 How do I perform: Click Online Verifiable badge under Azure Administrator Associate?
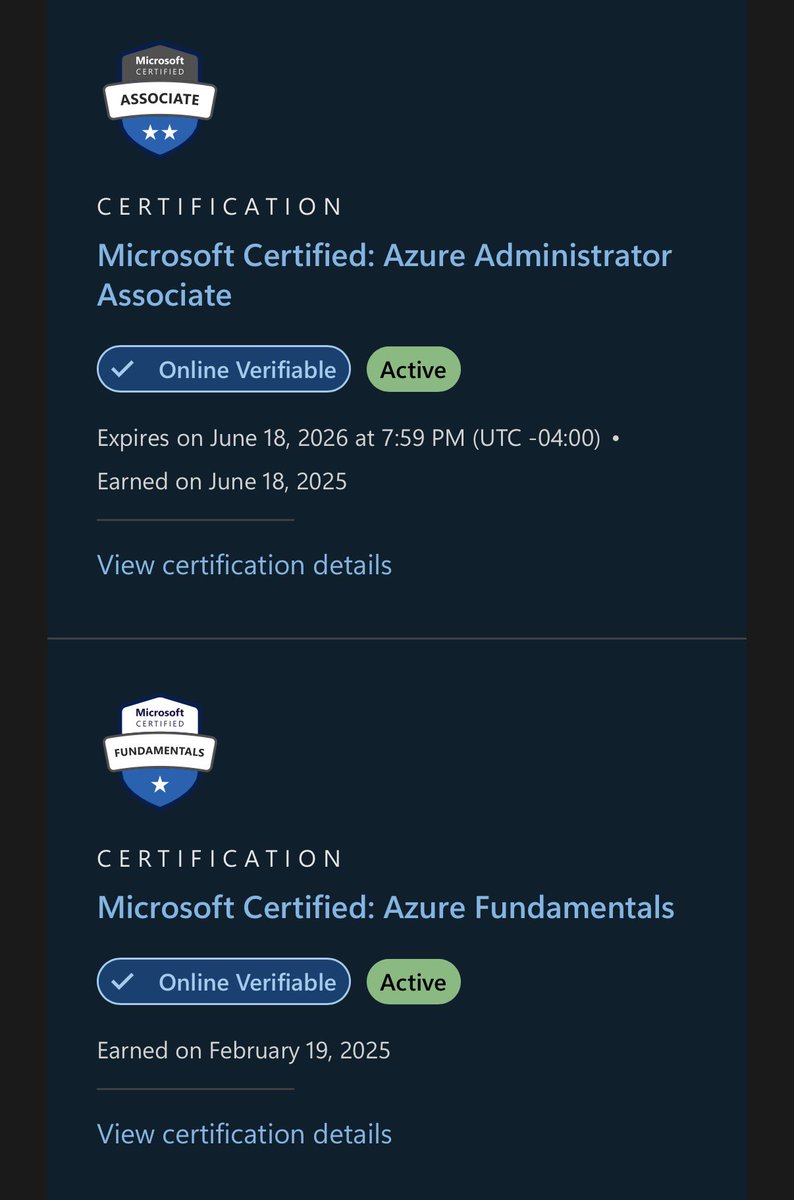coord(224,370)
